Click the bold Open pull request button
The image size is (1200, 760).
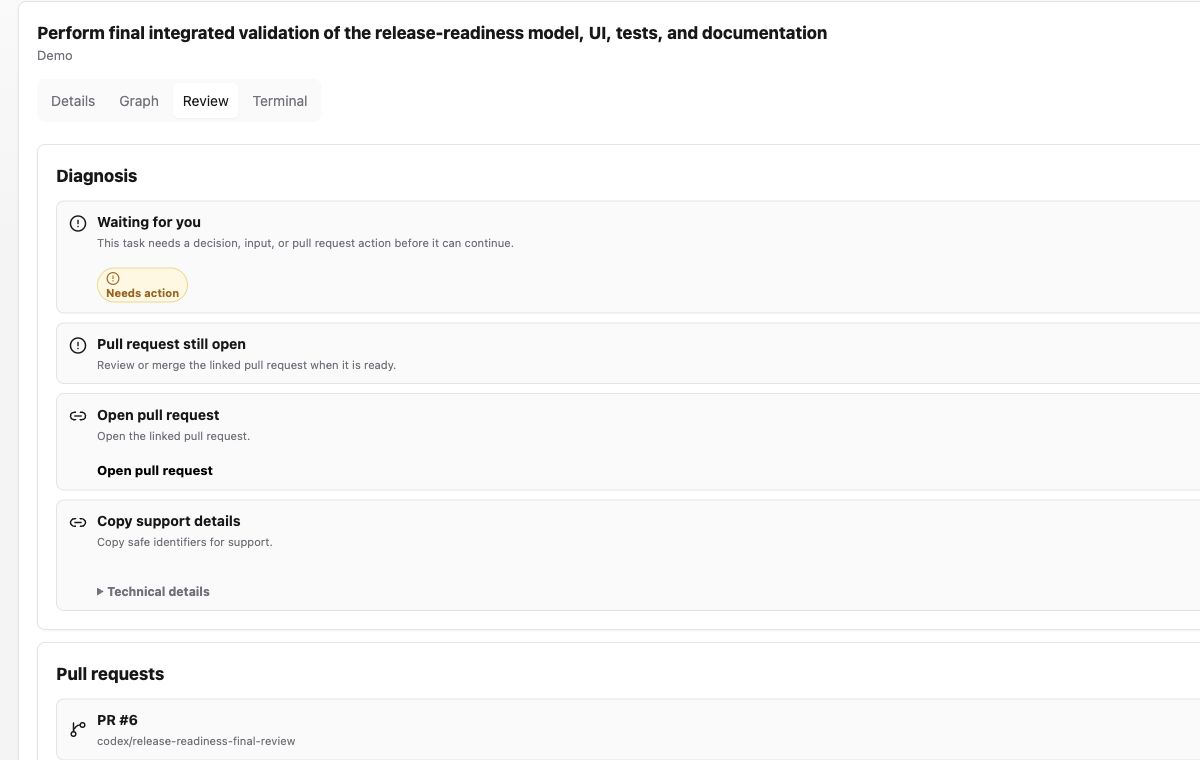(155, 470)
